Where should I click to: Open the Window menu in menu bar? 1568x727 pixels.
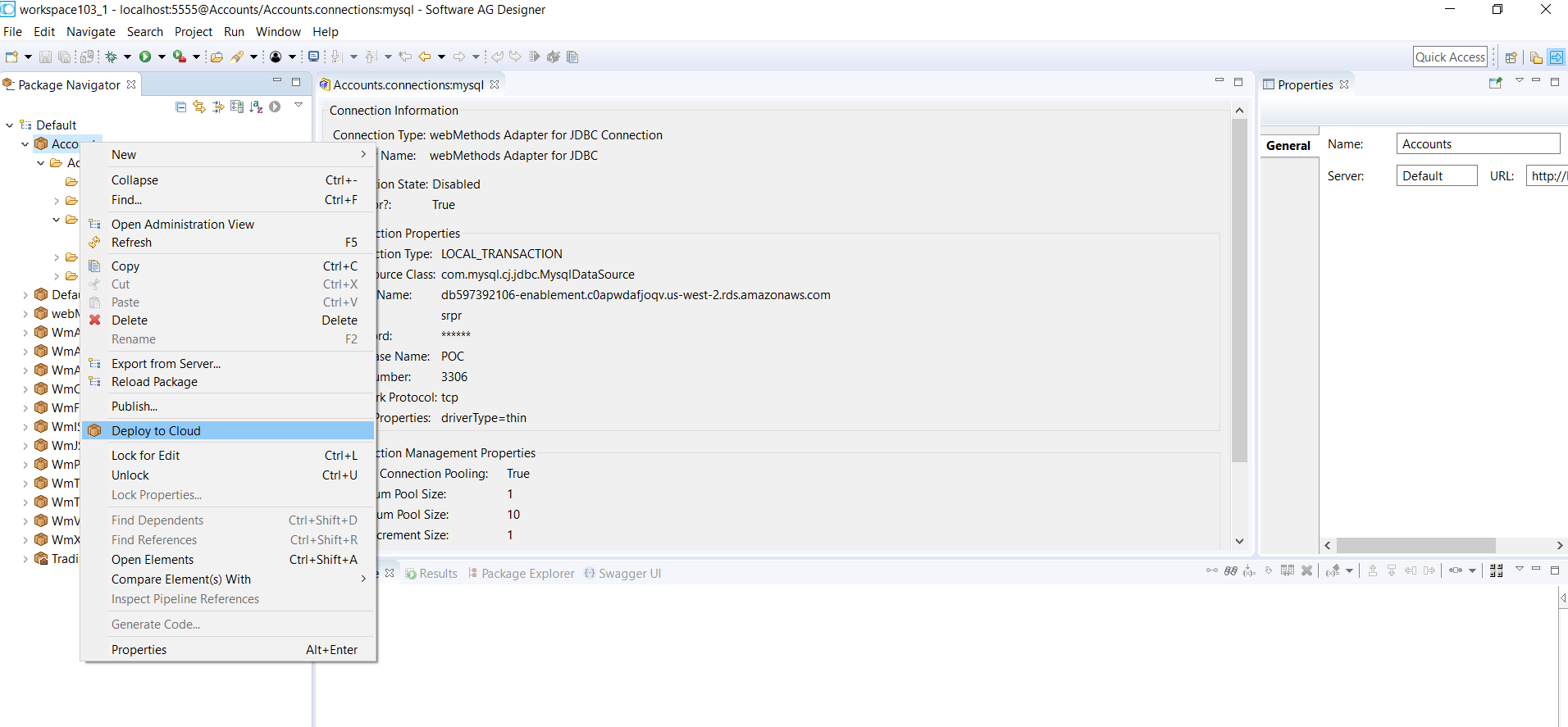point(278,32)
